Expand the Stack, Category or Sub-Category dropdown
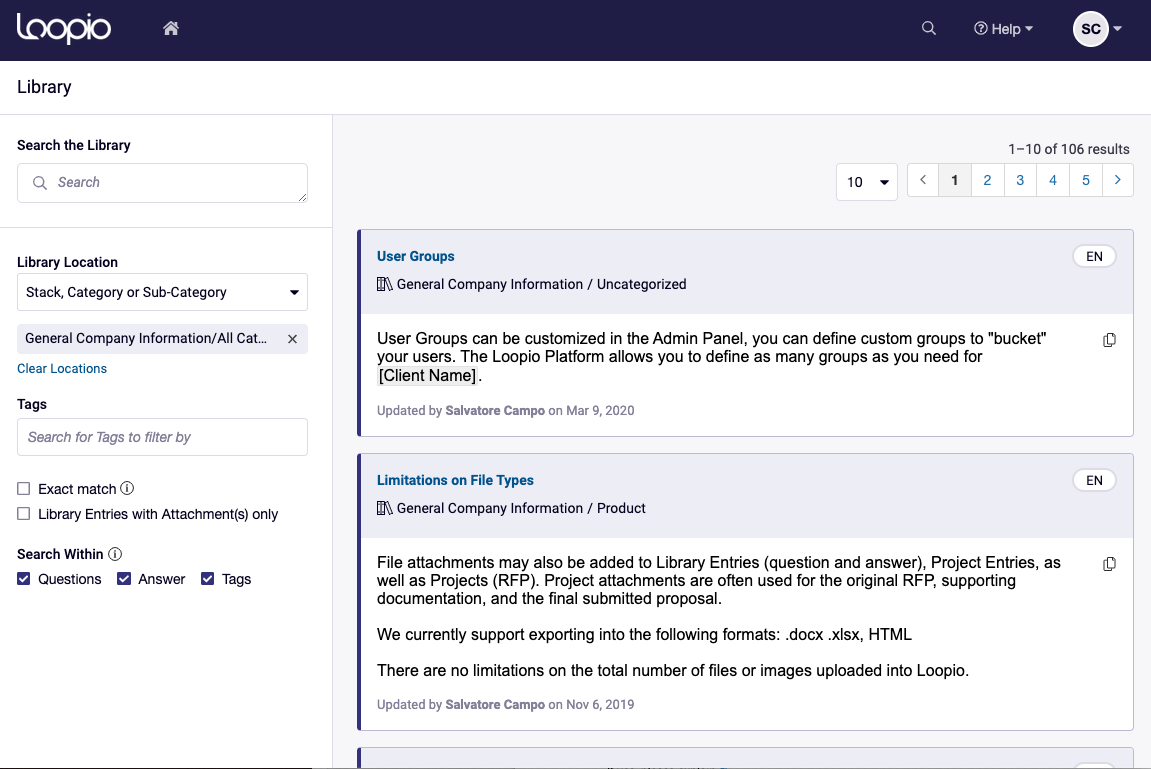1151x769 pixels. tap(162, 292)
